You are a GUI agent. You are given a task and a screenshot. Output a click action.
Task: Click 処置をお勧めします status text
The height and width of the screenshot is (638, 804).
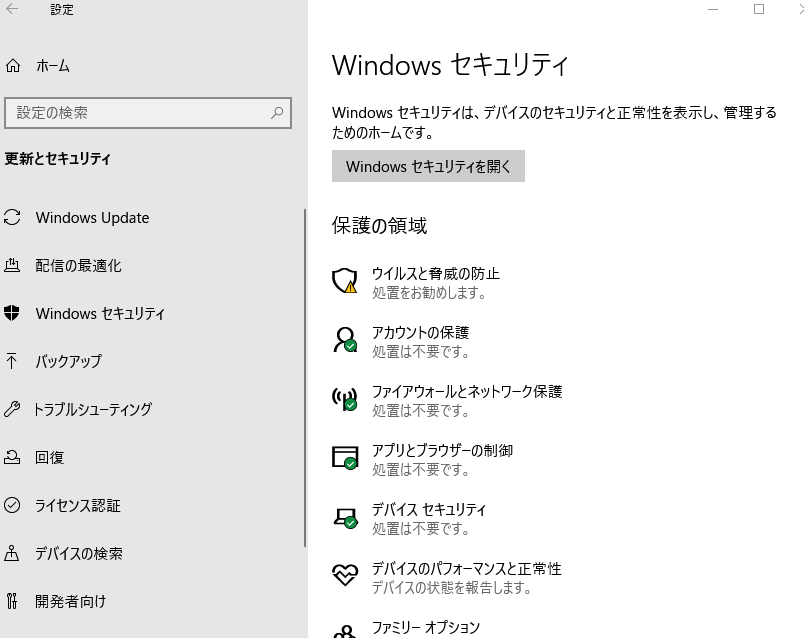(429, 293)
